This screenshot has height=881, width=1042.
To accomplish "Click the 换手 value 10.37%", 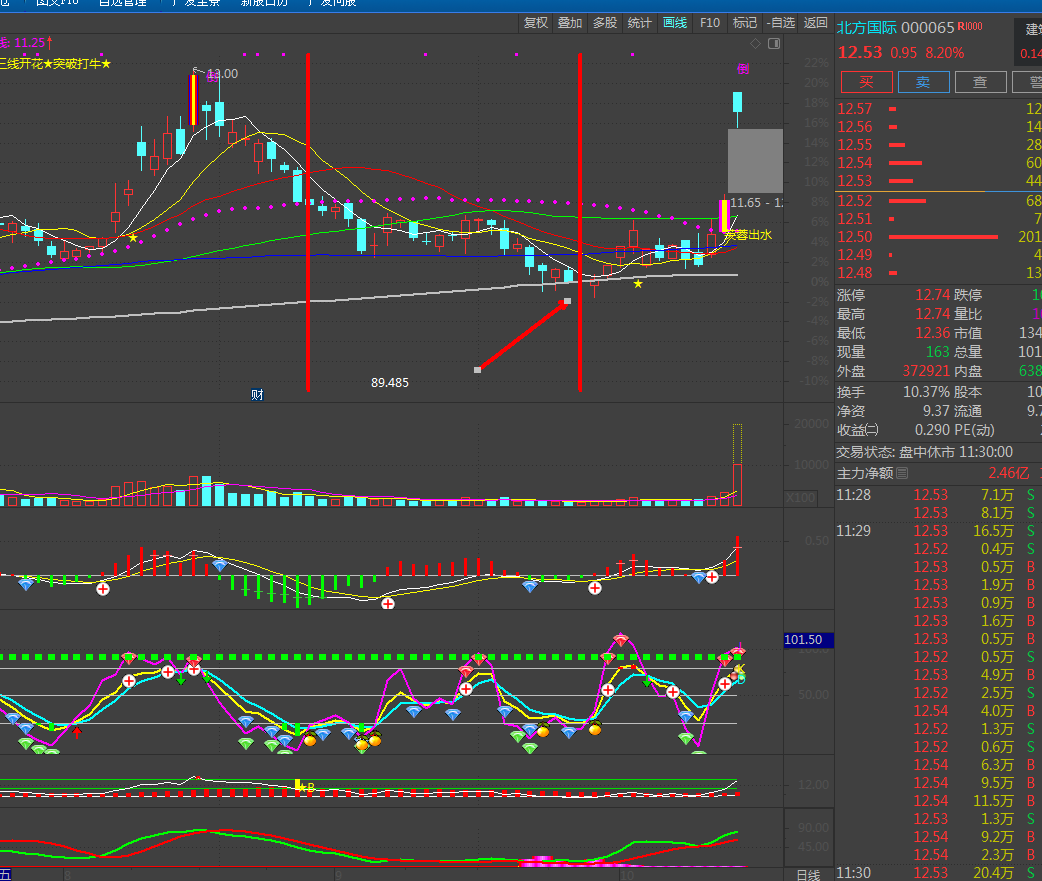I will (x=926, y=392).
